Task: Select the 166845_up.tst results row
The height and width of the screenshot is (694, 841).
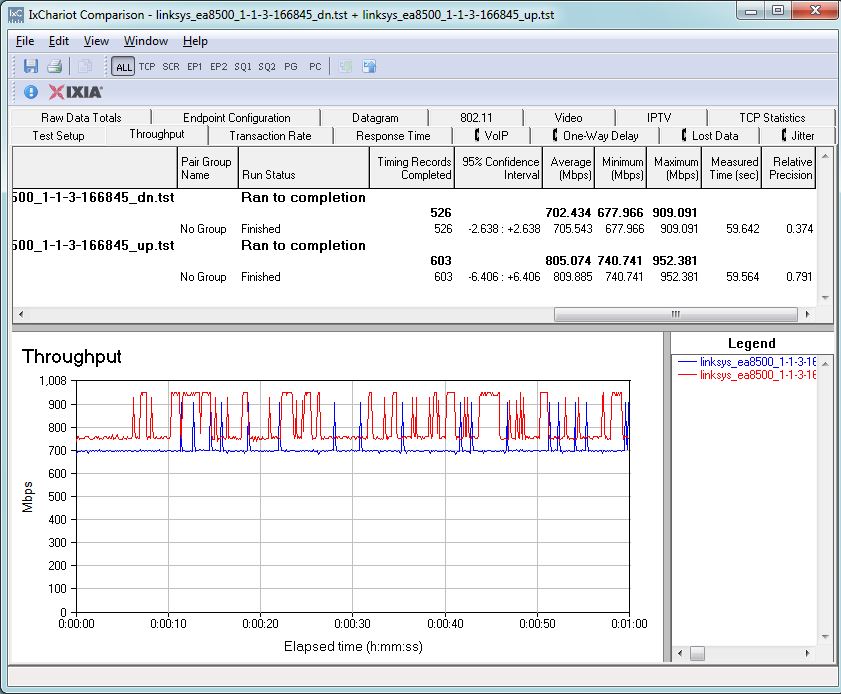Action: point(414,246)
